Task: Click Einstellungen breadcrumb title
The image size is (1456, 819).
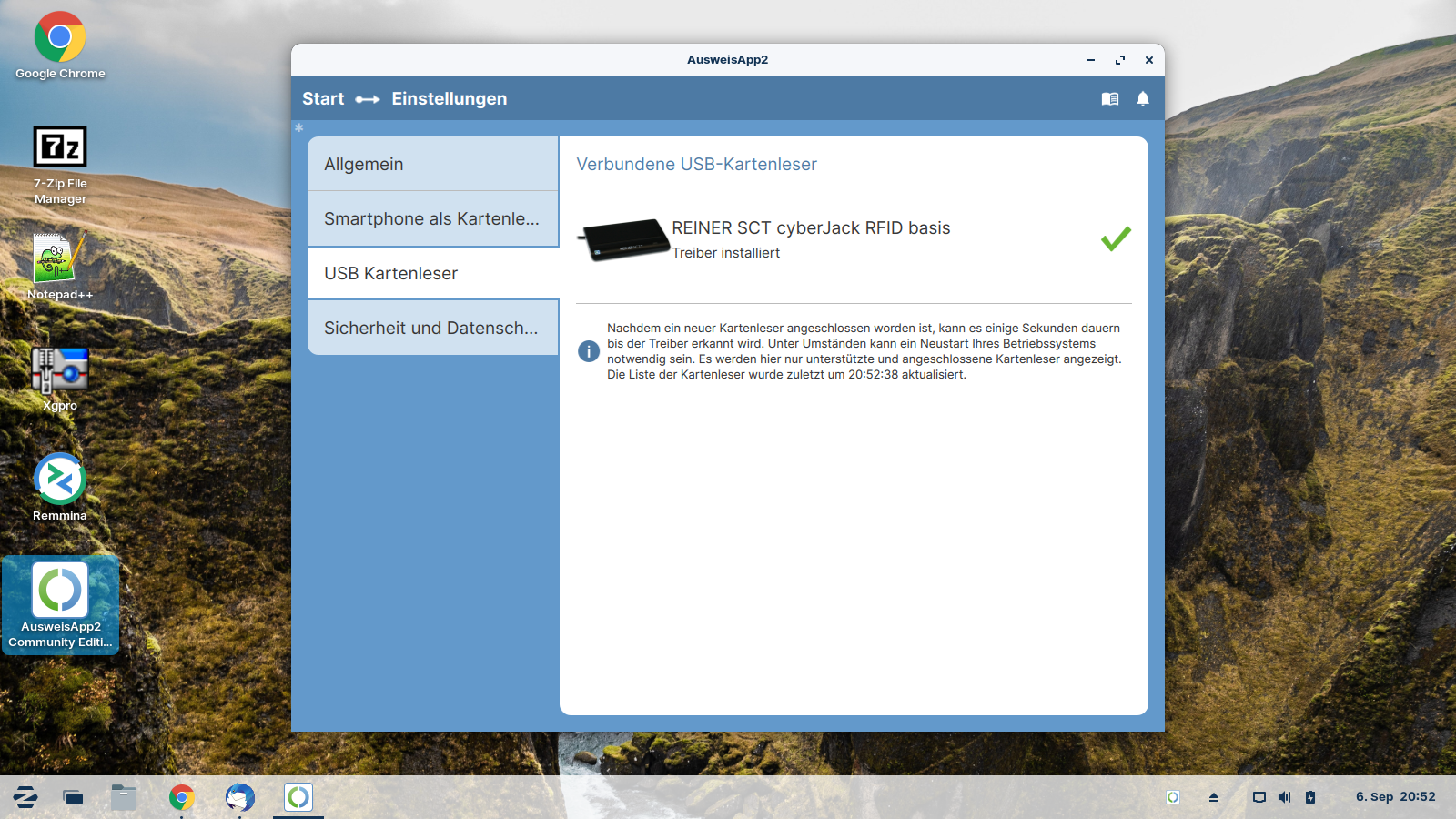Action: coord(449,99)
